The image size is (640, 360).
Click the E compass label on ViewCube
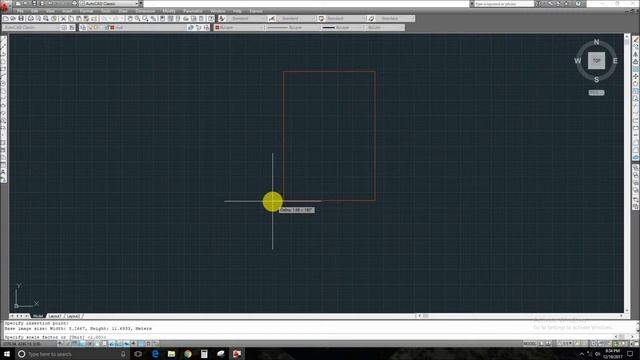point(615,61)
